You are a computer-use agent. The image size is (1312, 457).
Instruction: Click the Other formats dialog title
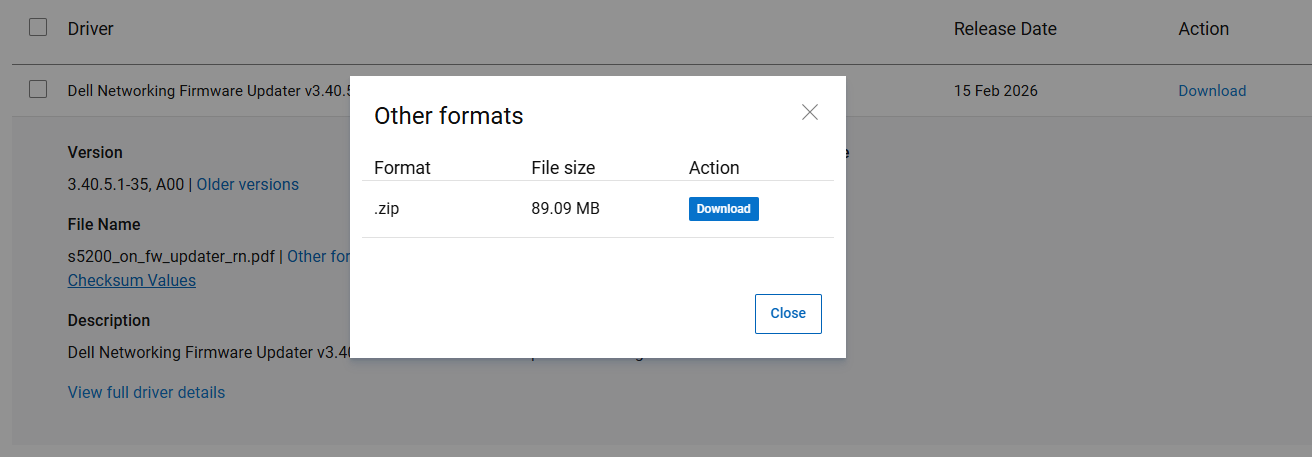tap(449, 116)
